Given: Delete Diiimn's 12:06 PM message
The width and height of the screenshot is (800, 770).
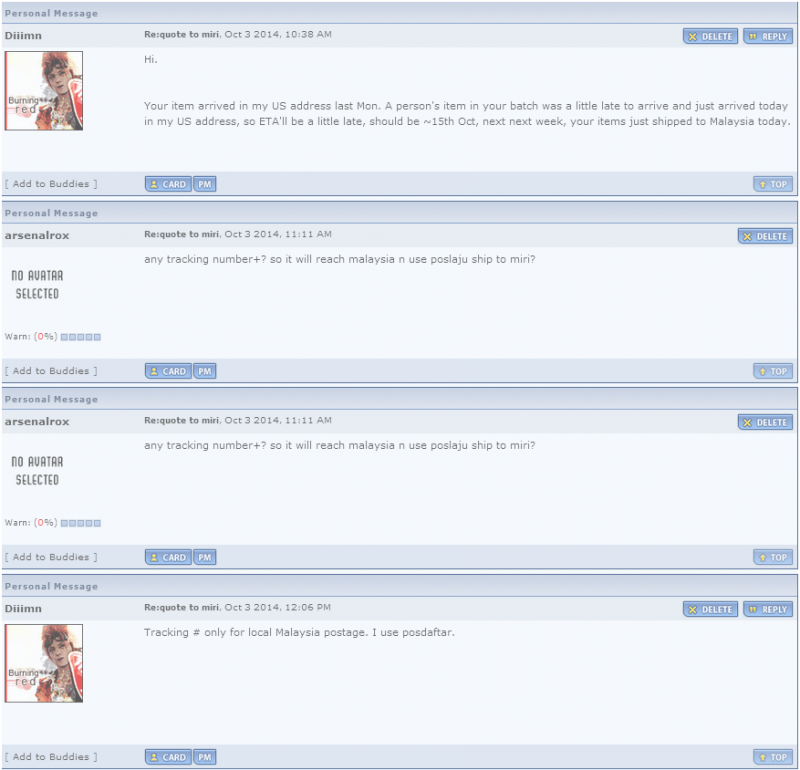Looking at the screenshot, I should click(x=710, y=609).
